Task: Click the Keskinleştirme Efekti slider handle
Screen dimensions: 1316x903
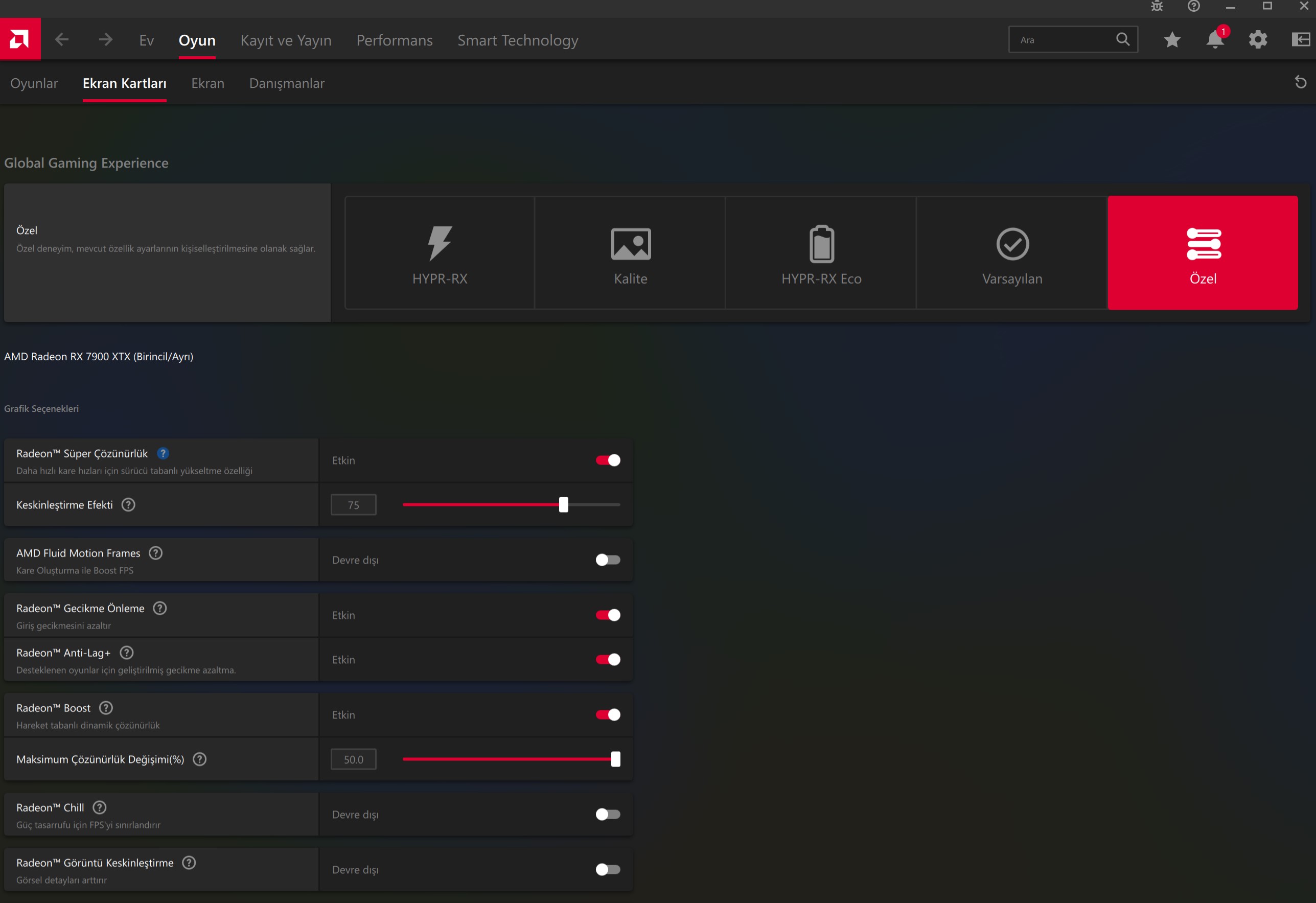Action: tap(563, 504)
